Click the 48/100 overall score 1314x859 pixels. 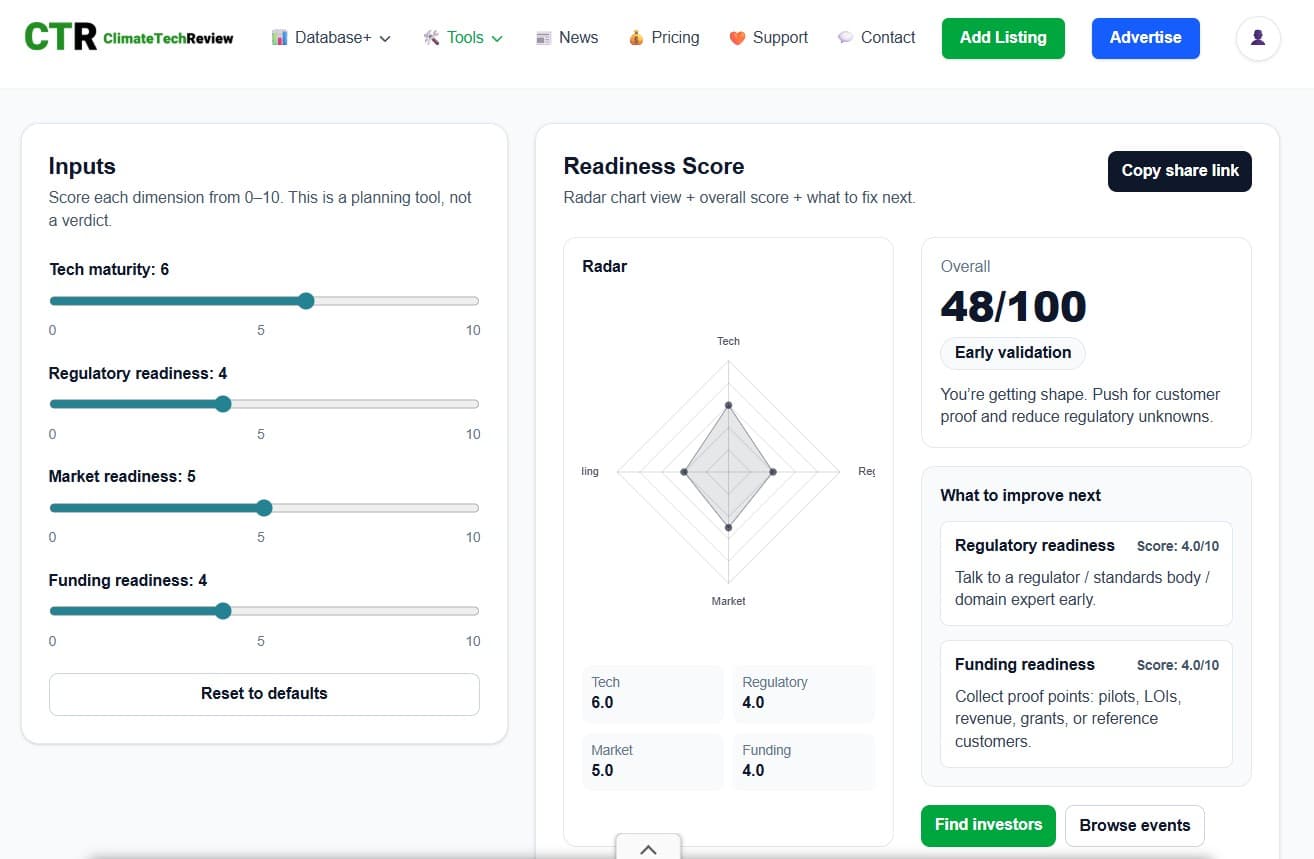1013,307
